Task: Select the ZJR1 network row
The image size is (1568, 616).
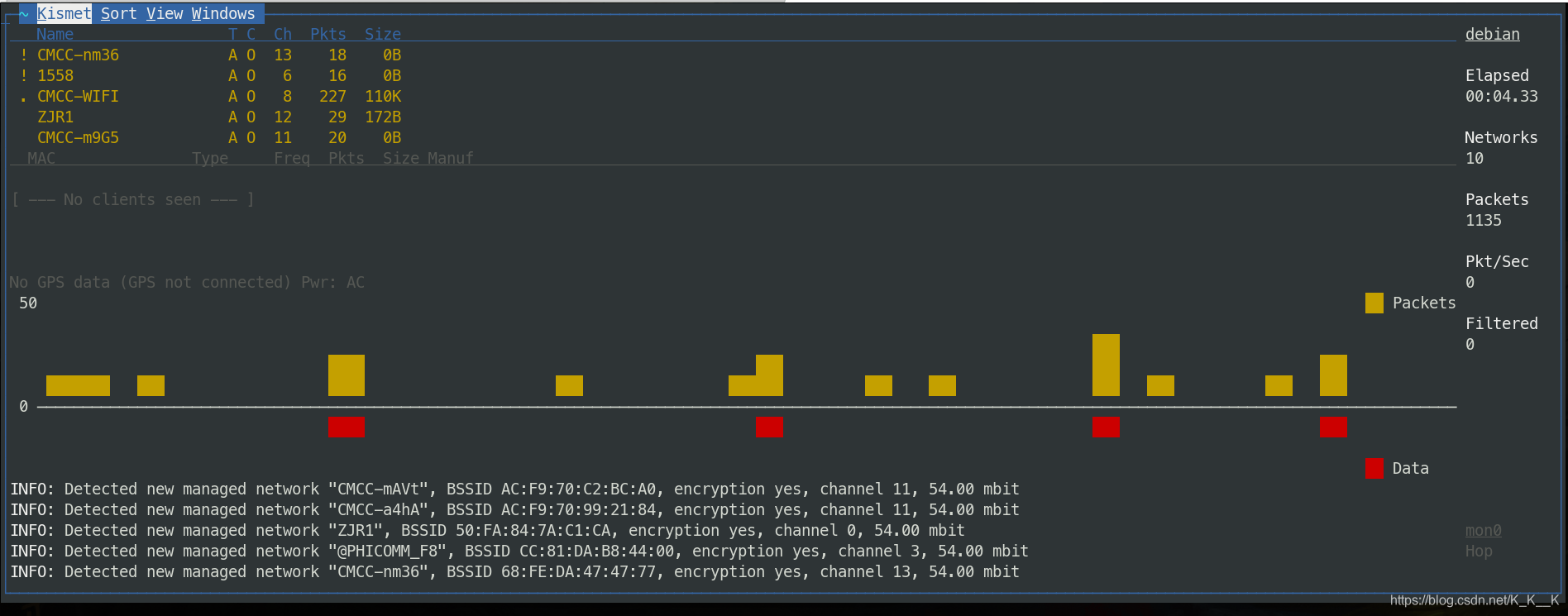Action: click(x=211, y=117)
